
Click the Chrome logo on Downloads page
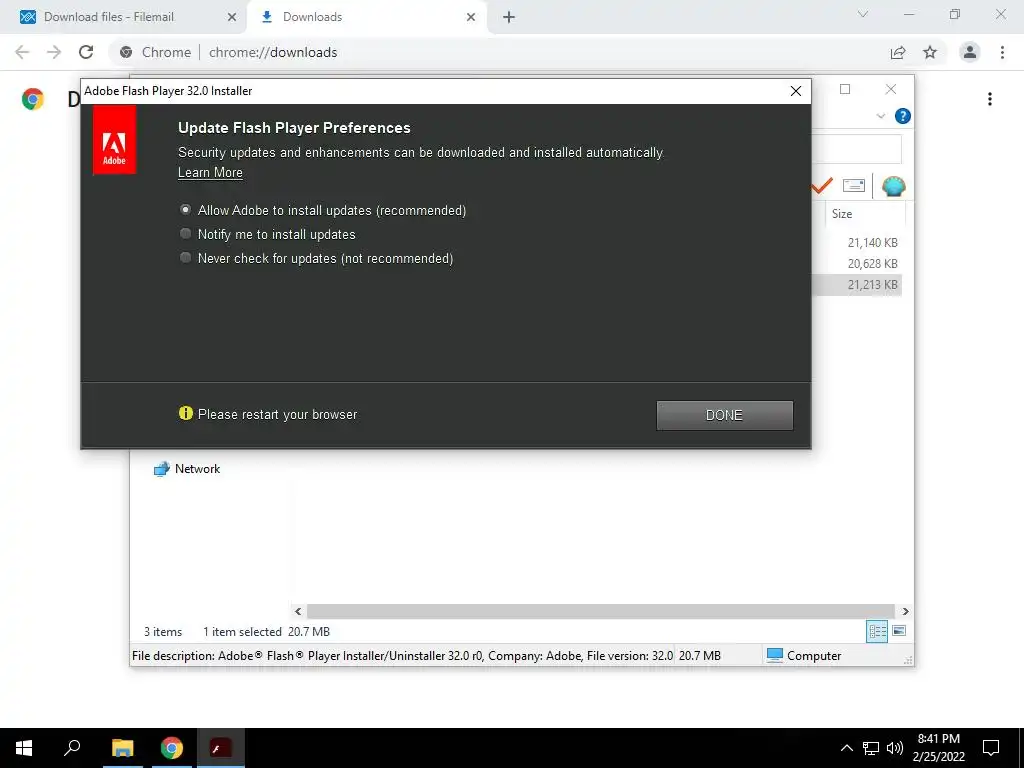coord(33,99)
